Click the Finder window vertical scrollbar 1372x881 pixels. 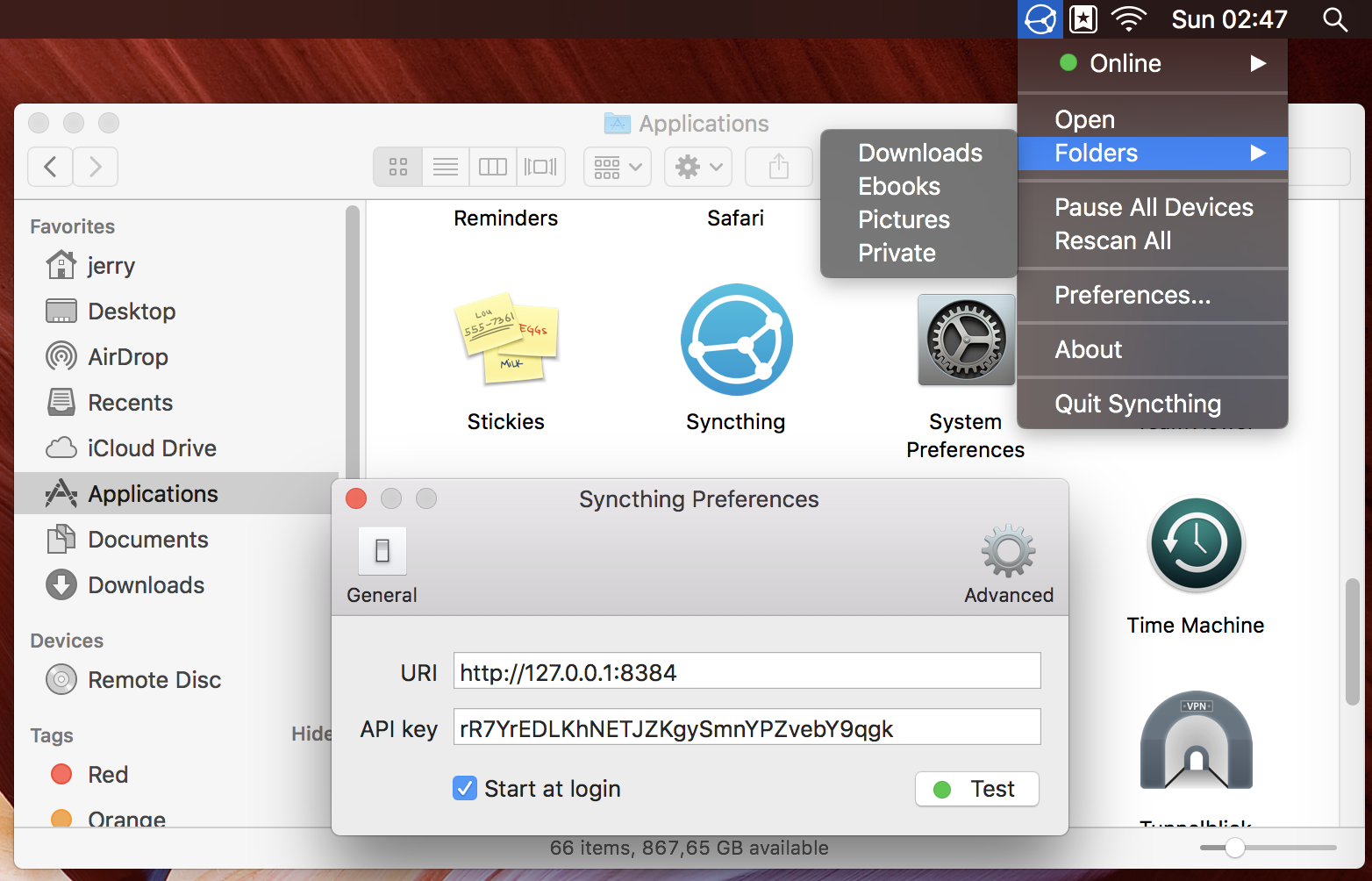tap(1352, 641)
